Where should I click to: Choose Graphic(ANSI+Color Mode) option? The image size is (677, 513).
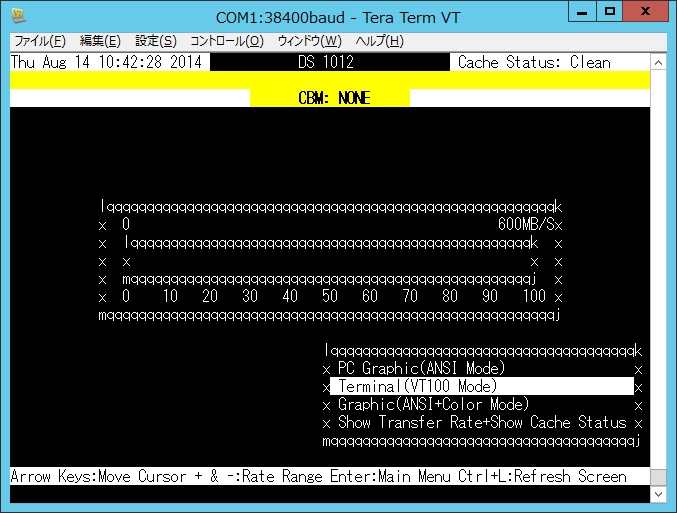click(433, 404)
